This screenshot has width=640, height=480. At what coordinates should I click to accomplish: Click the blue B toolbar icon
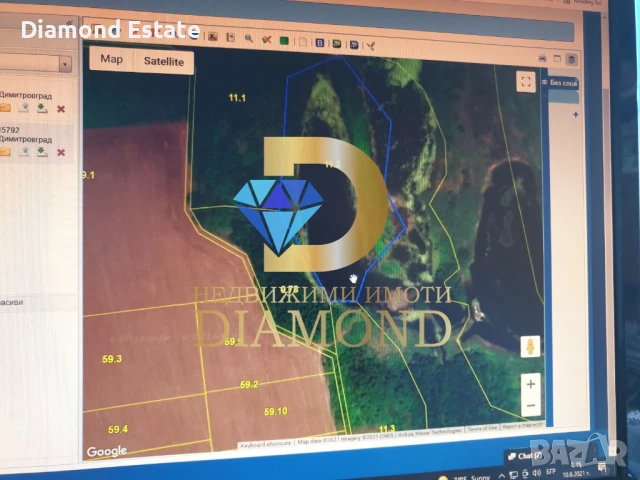(x=320, y=42)
